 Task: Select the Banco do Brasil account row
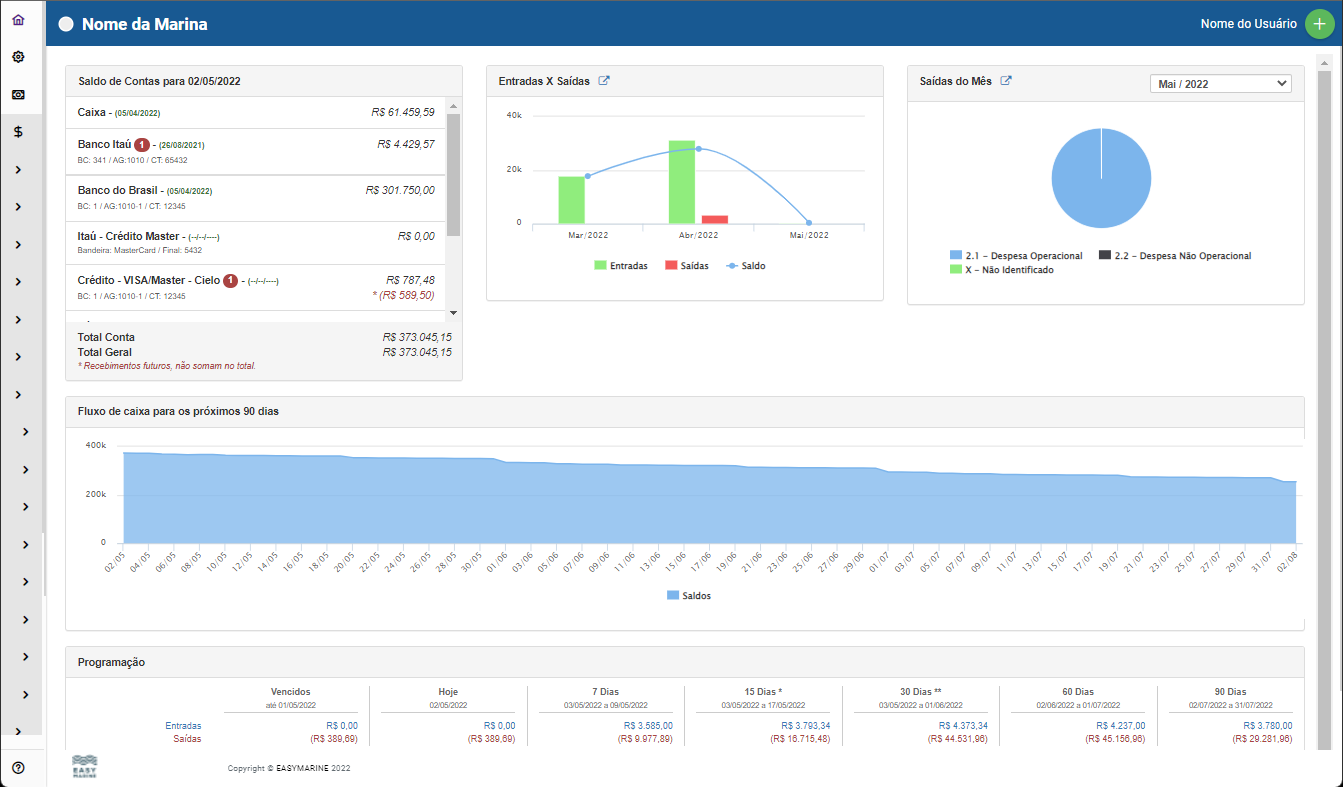256,197
